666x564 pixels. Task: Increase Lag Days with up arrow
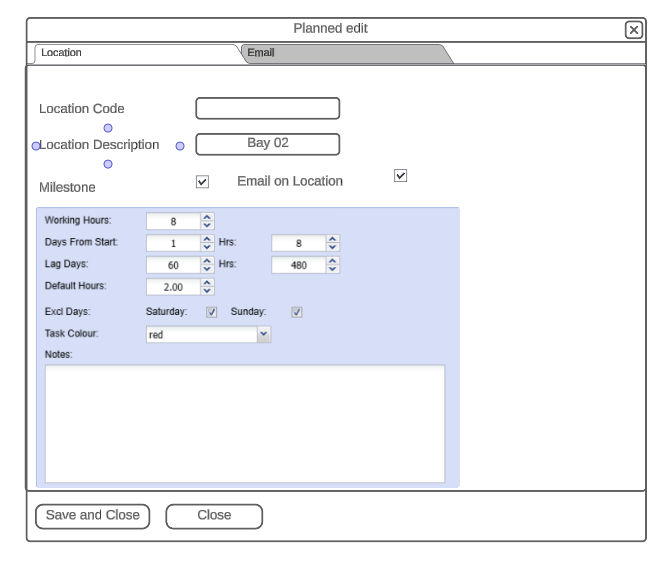coord(207,261)
